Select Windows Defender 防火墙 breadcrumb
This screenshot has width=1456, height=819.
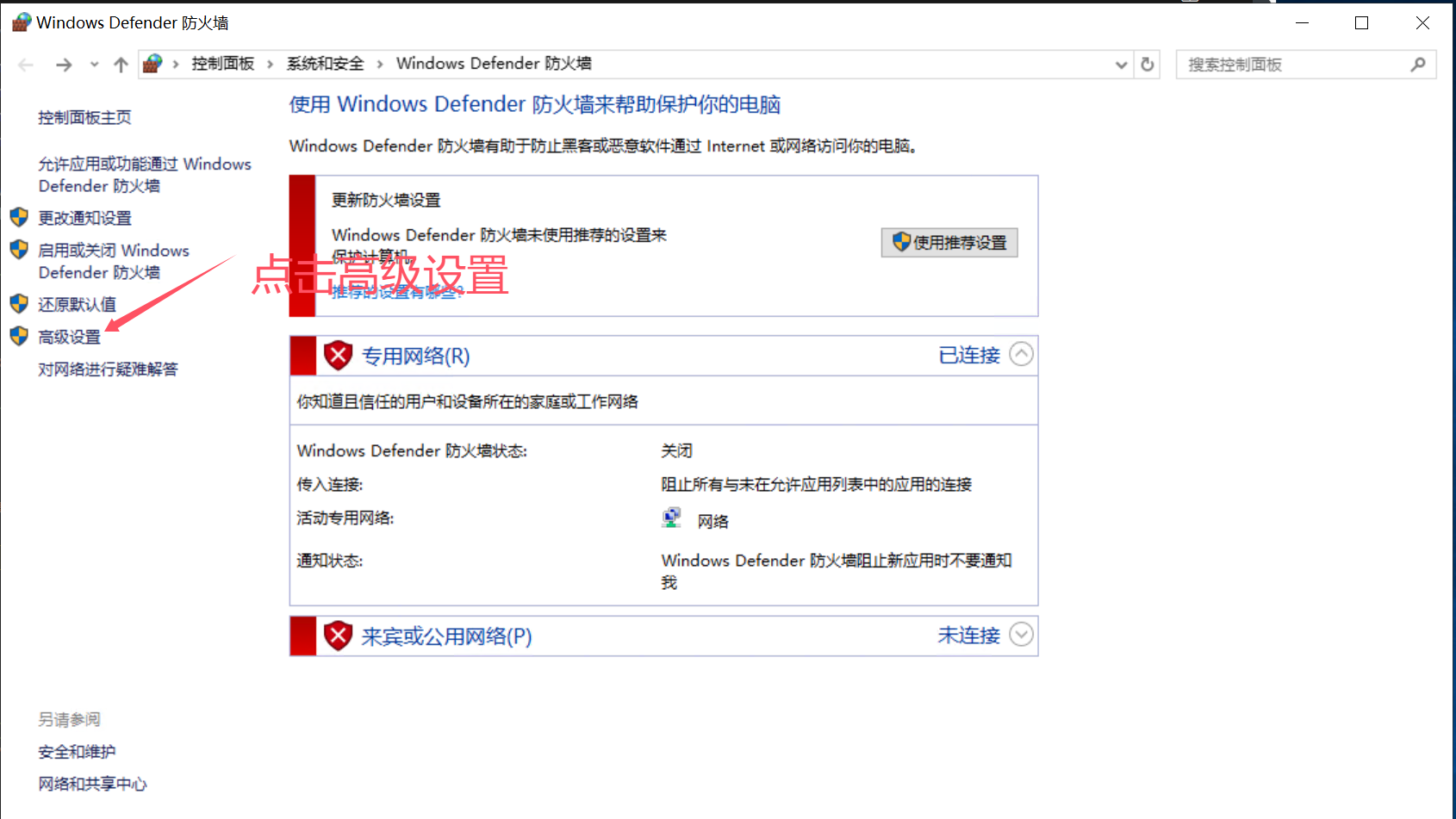point(494,64)
